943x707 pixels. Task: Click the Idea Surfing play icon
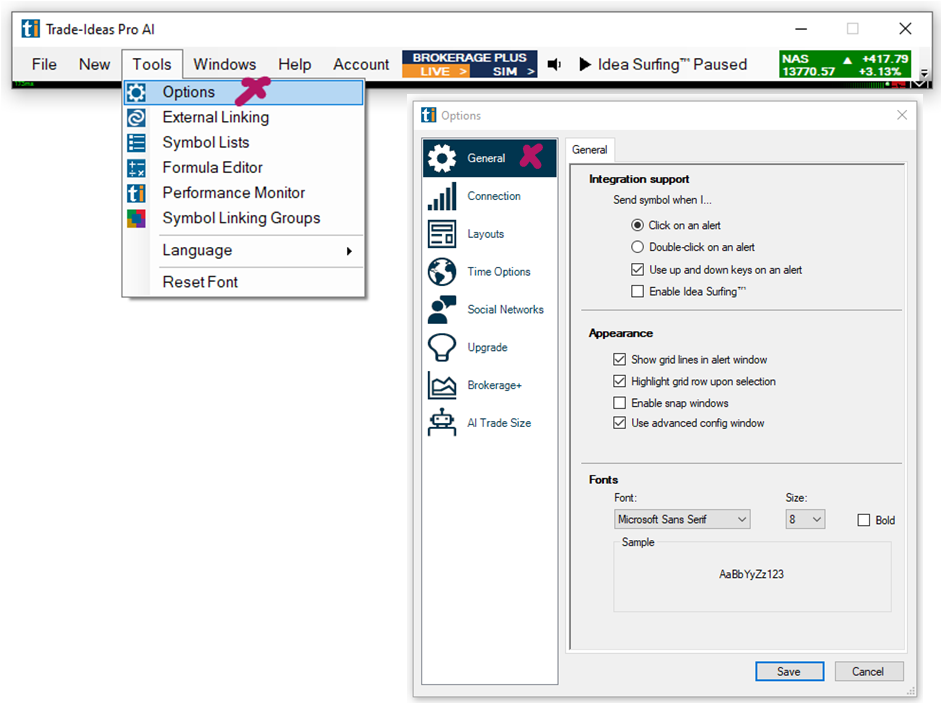585,64
